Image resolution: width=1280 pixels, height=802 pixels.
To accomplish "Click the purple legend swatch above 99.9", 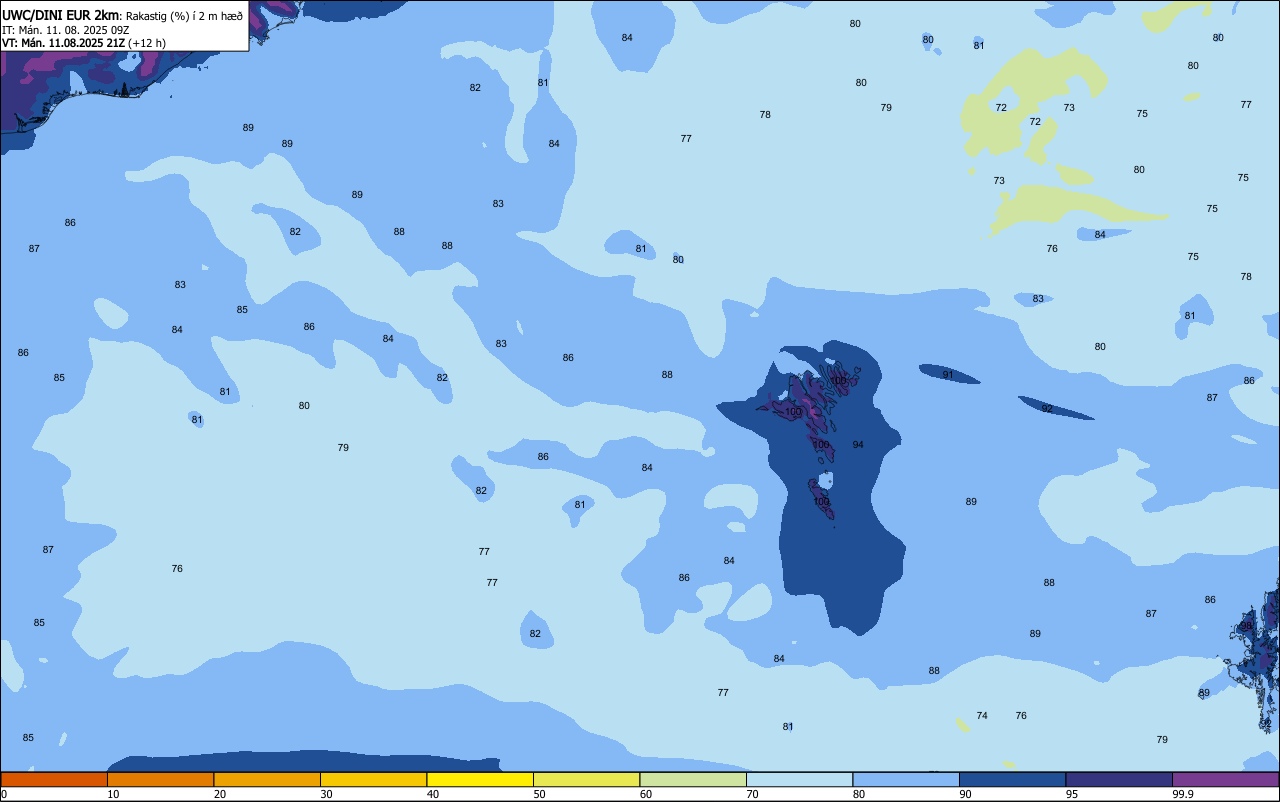I will pos(1225,779).
